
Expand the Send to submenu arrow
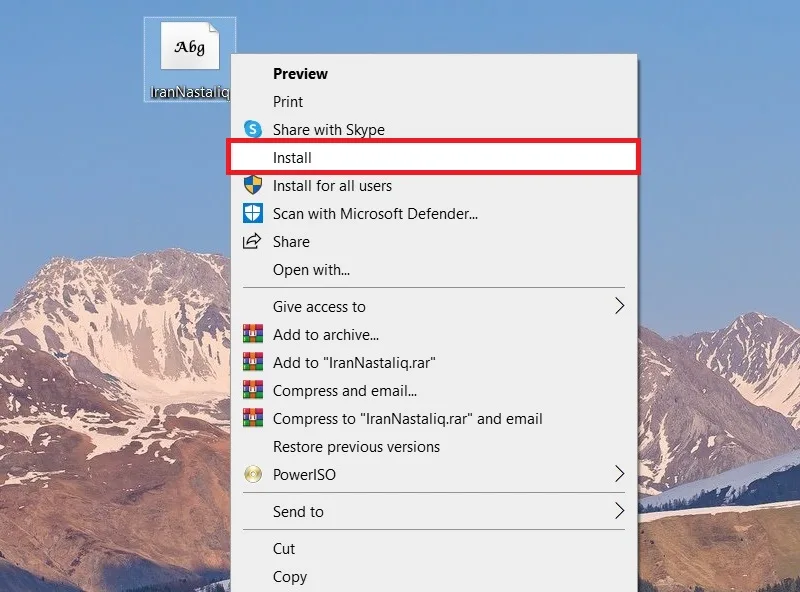tap(619, 511)
